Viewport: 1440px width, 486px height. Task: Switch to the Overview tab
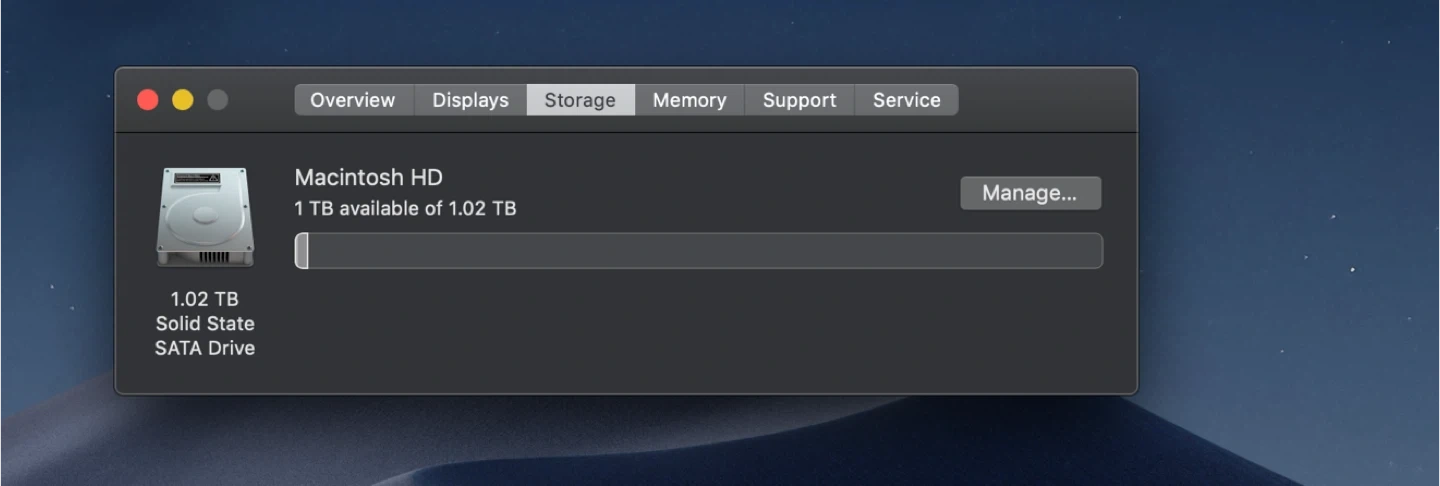click(x=352, y=100)
